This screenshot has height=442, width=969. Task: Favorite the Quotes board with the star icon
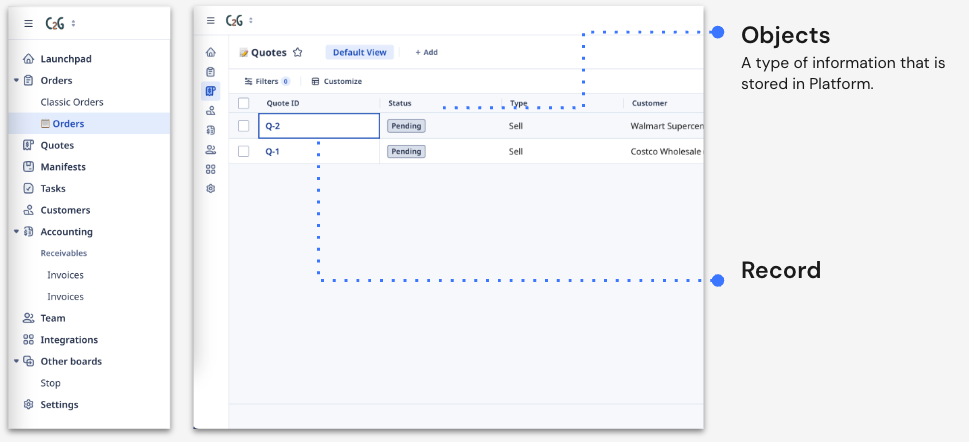click(x=297, y=53)
